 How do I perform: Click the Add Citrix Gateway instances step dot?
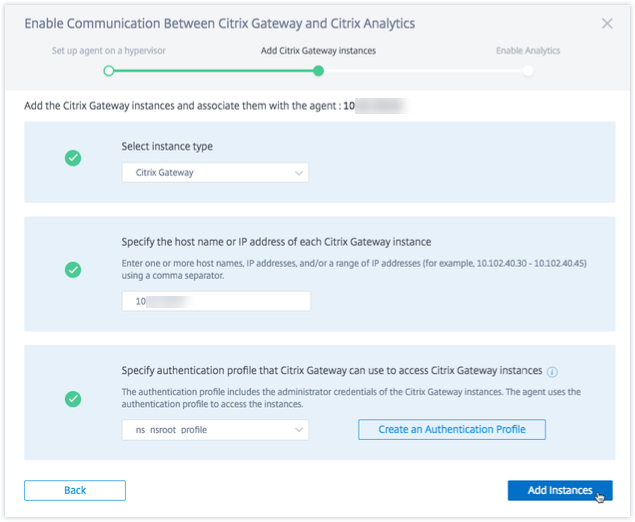[318, 71]
